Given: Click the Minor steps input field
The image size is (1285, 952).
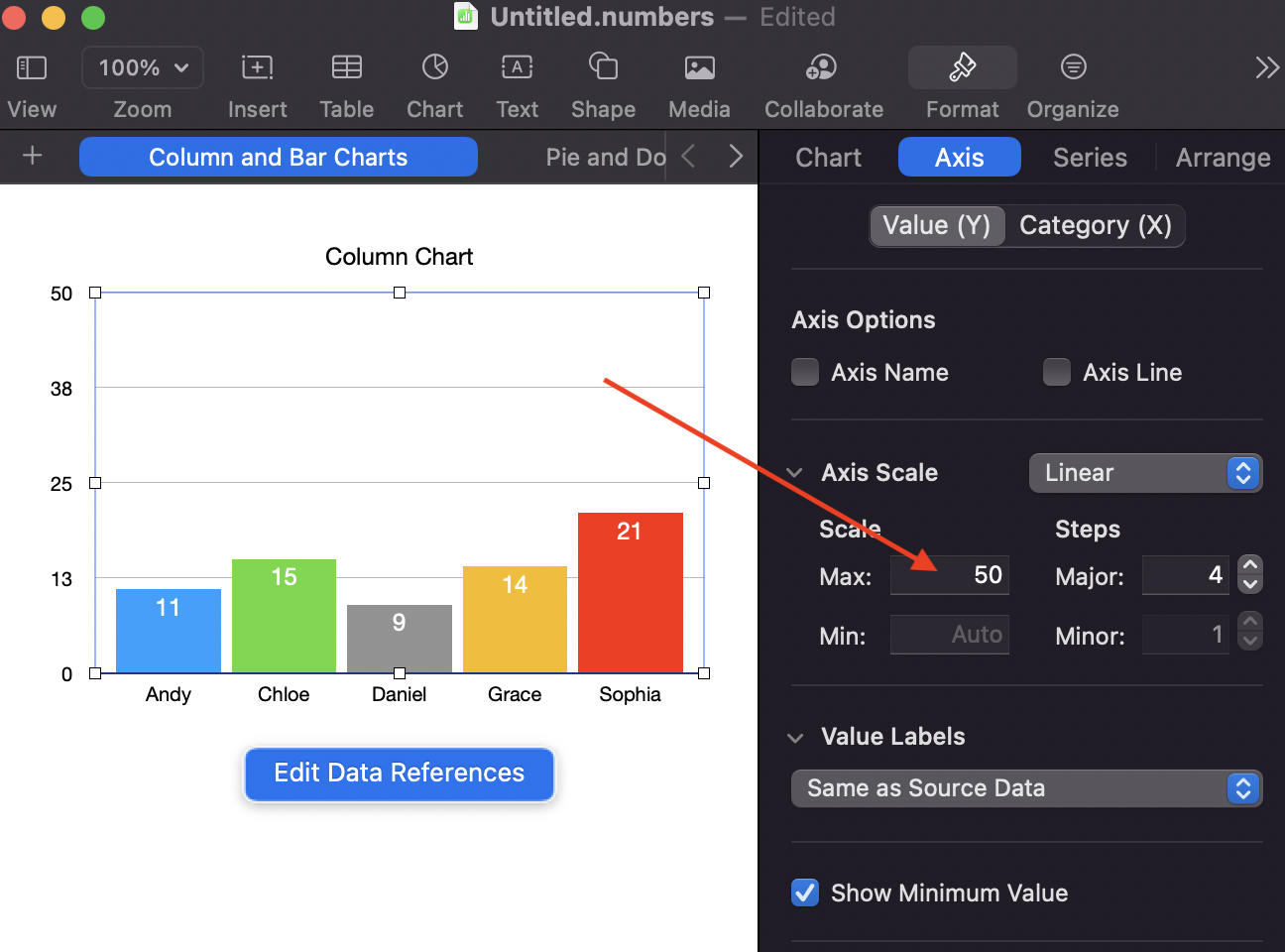Looking at the screenshot, I should (x=1186, y=635).
